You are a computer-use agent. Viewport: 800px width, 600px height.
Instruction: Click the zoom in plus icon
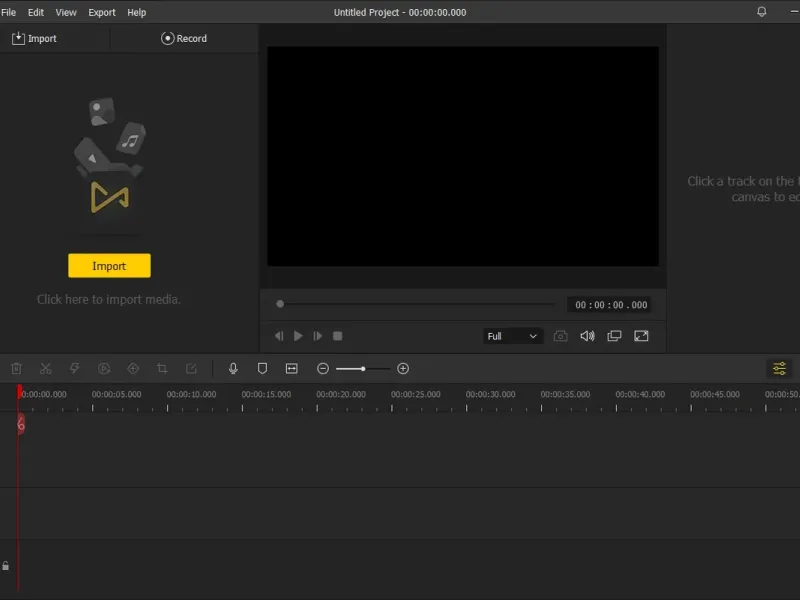coord(403,369)
